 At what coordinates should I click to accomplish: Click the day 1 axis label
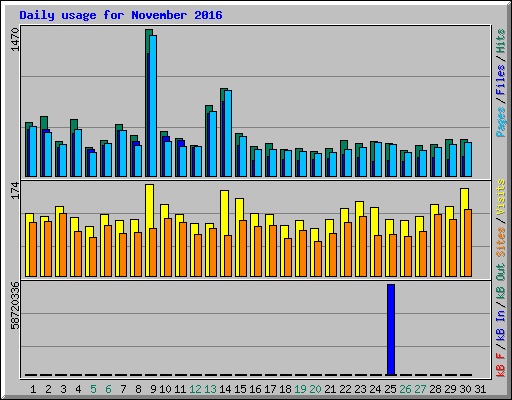coord(33,389)
